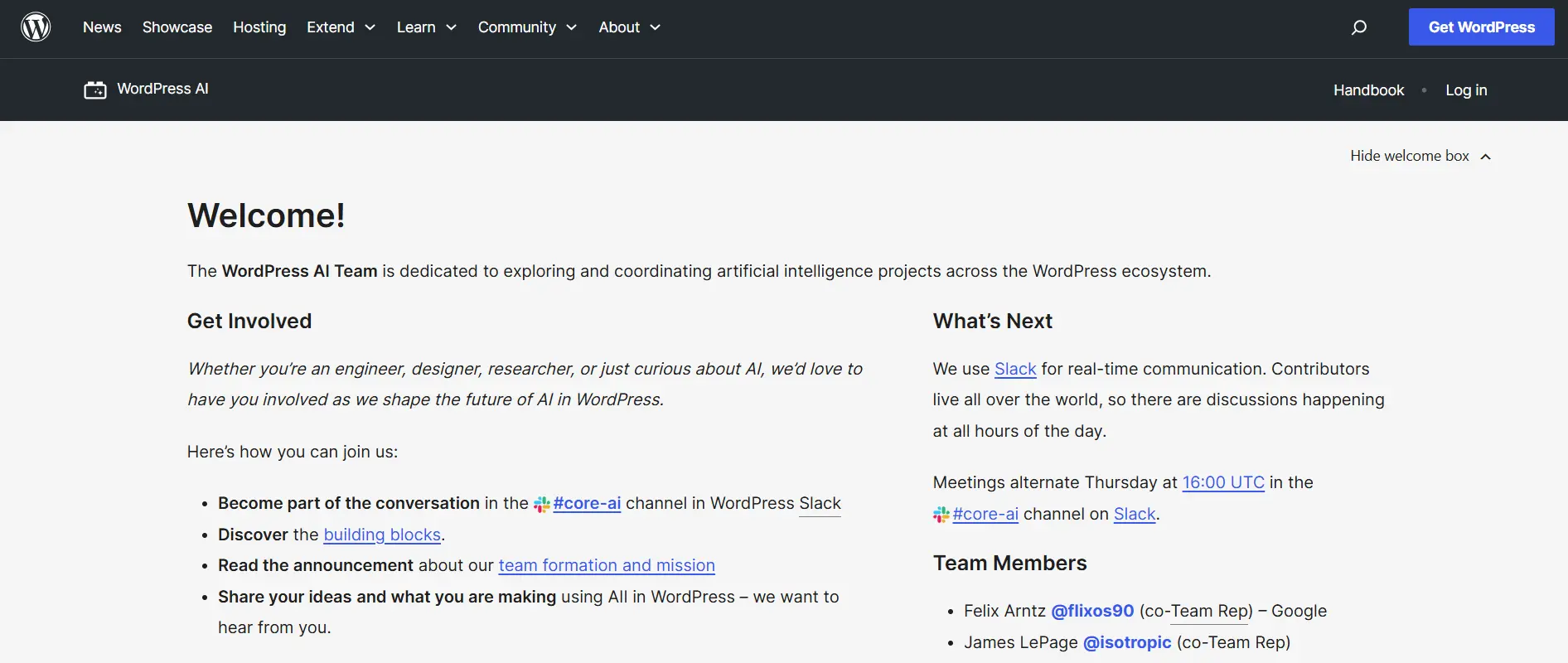This screenshot has height=663, width=1568.
Task: Open team formation and mission link
Action: click(x=607, y=565)
